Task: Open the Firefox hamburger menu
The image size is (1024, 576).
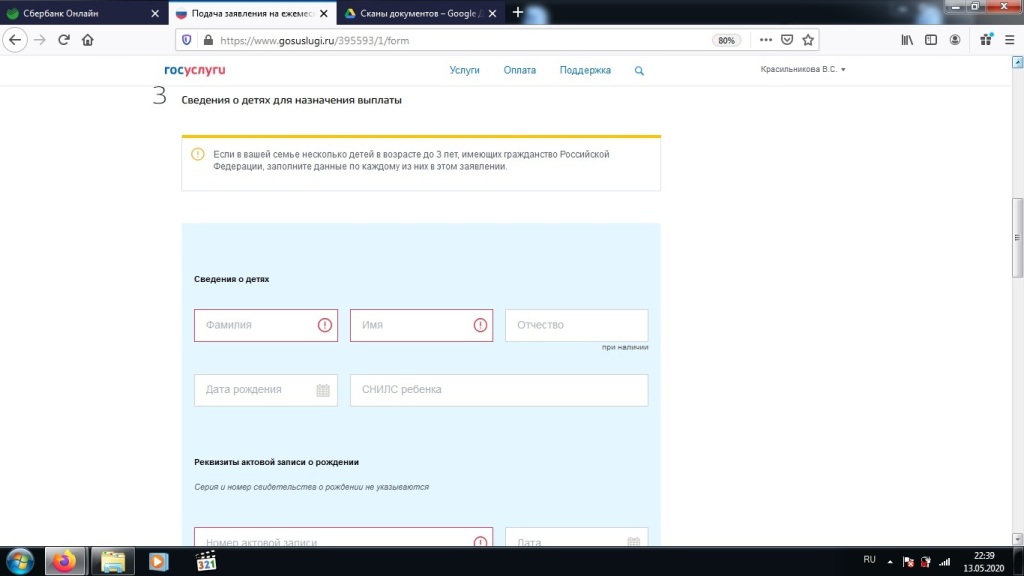Action: 1008,40
